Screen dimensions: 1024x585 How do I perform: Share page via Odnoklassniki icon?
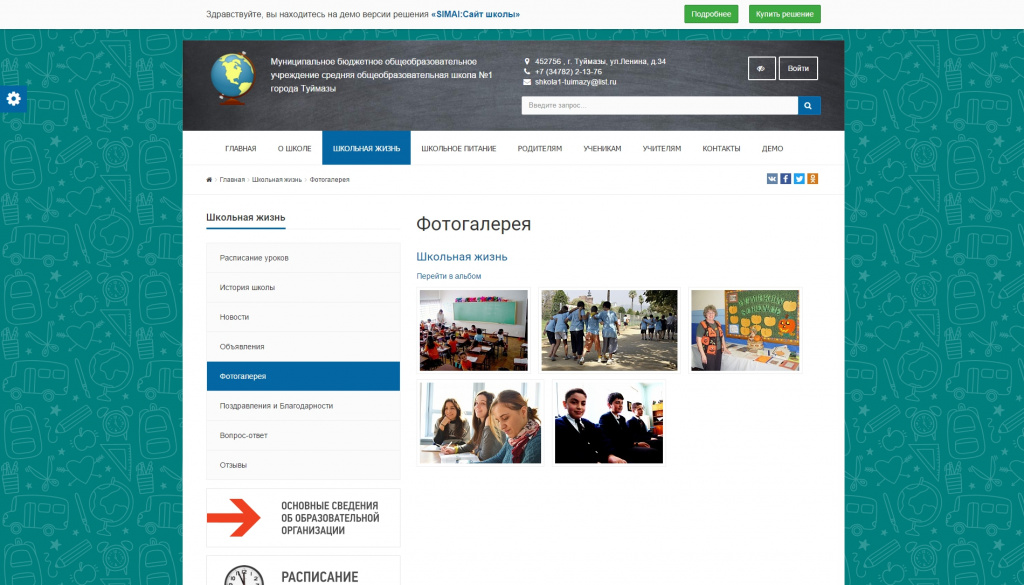tap(812, 179)
